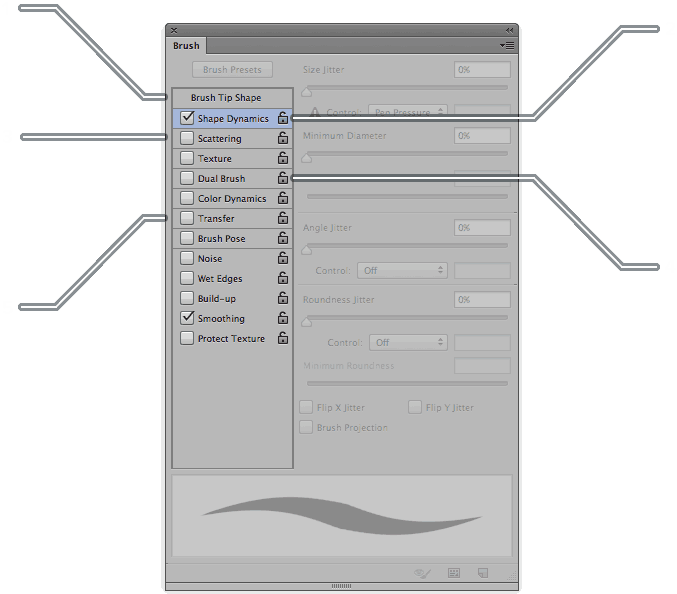This screenshot has width=677, height=594.
Task: Check the Brush Projection option
Action: [306, 427]
